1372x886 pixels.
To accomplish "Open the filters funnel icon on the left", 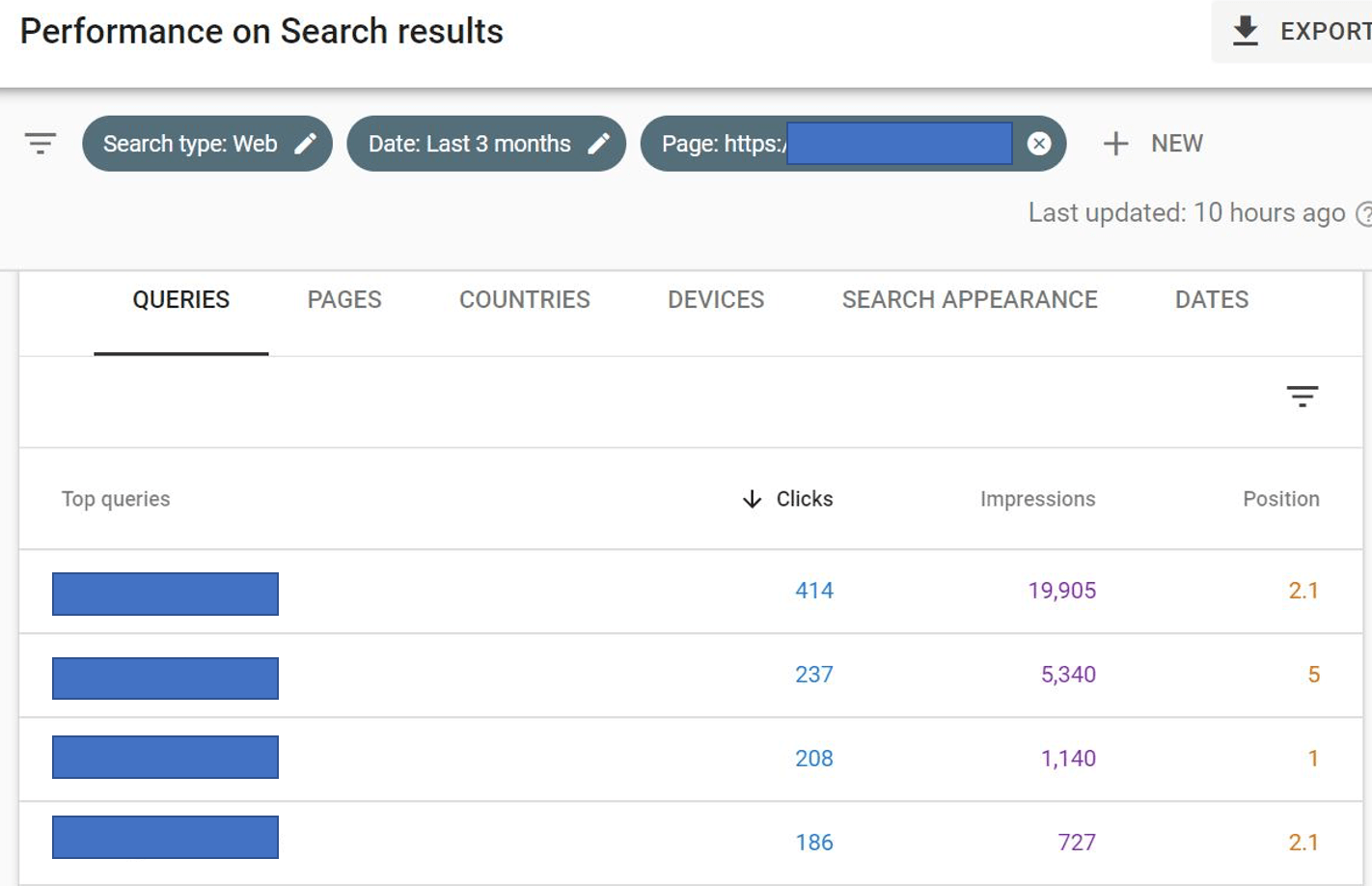I will click(x=39, y=143).
